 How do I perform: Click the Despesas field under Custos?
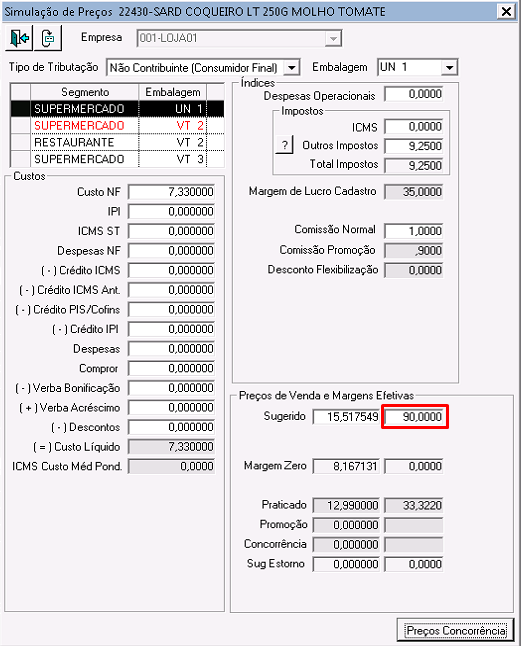pos(171,349)
